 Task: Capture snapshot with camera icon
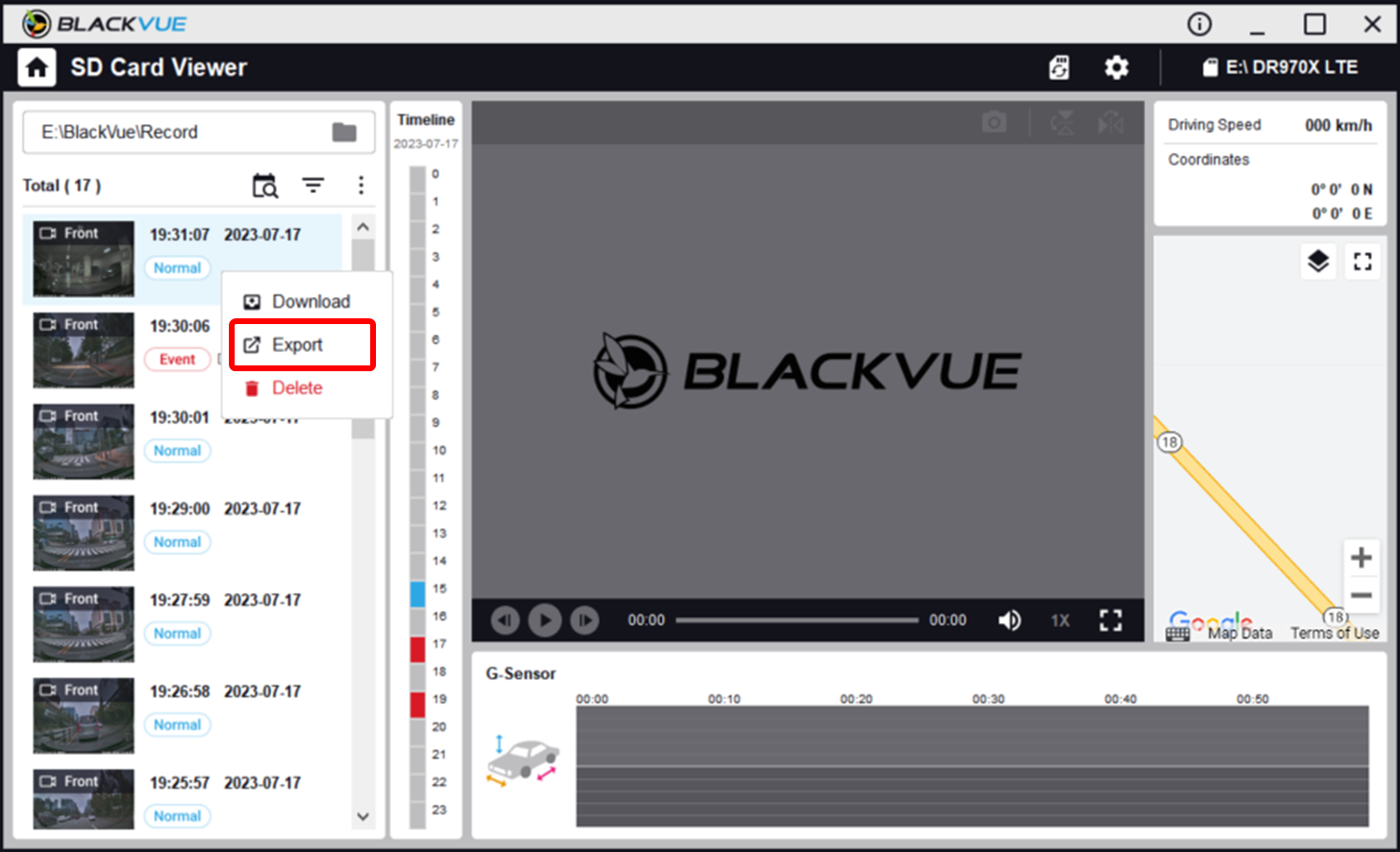[994, 123]
